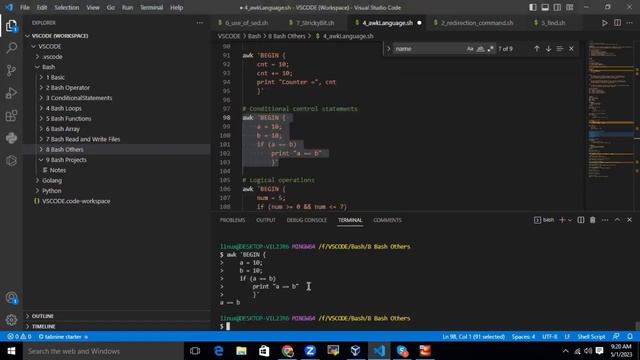Open the terminal launch profile dropdown
The width and height of the screenshot is (640, 360).
pyautogui.click(x=570, y=220)
